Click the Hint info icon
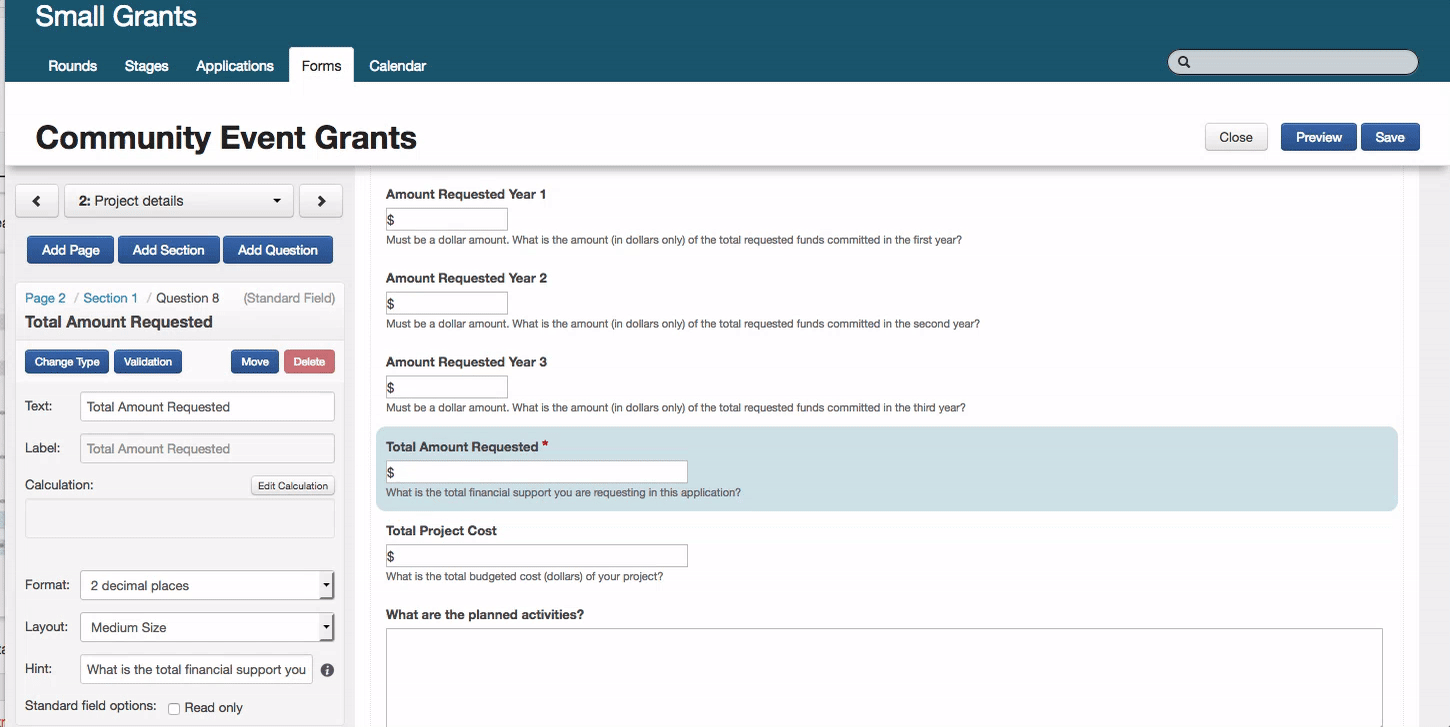The height and width of the screenshot is (727, 1450). click(327, 670)
